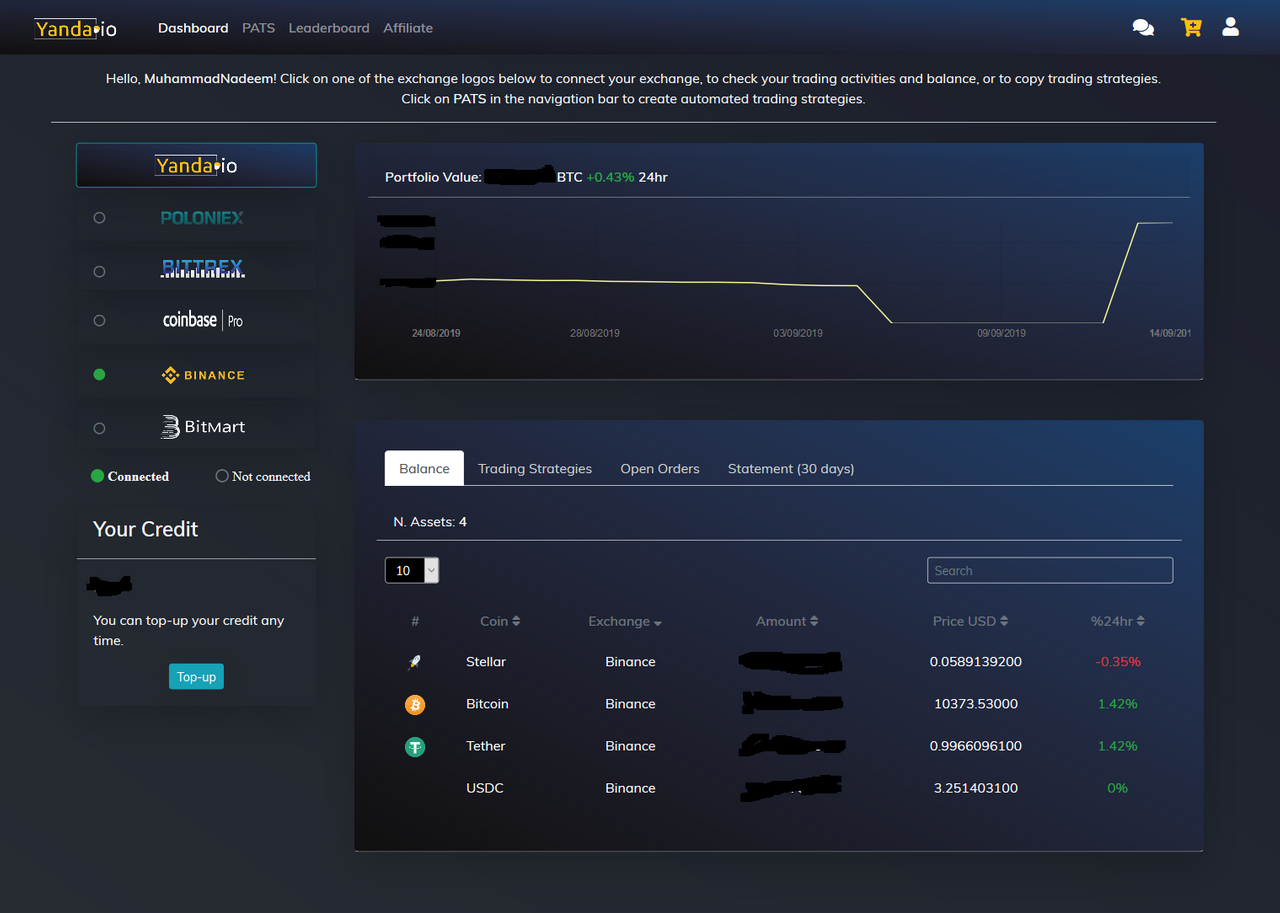Click the Not connected legend circle
Screen dimensions: 1280x913
[222, 476]
